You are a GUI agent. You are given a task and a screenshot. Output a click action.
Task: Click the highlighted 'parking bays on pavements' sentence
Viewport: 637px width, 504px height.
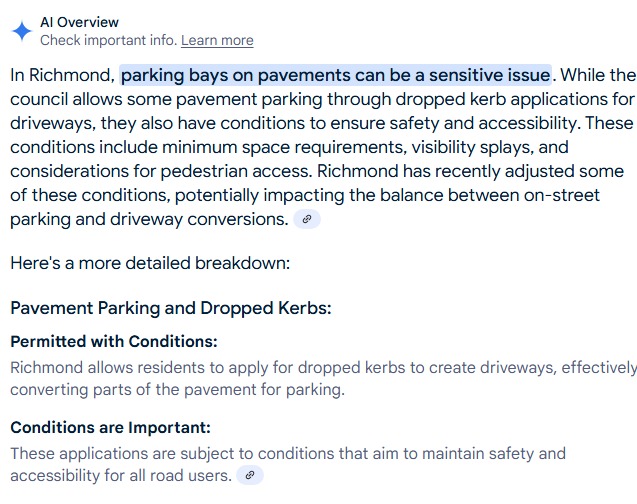point(336,75)
